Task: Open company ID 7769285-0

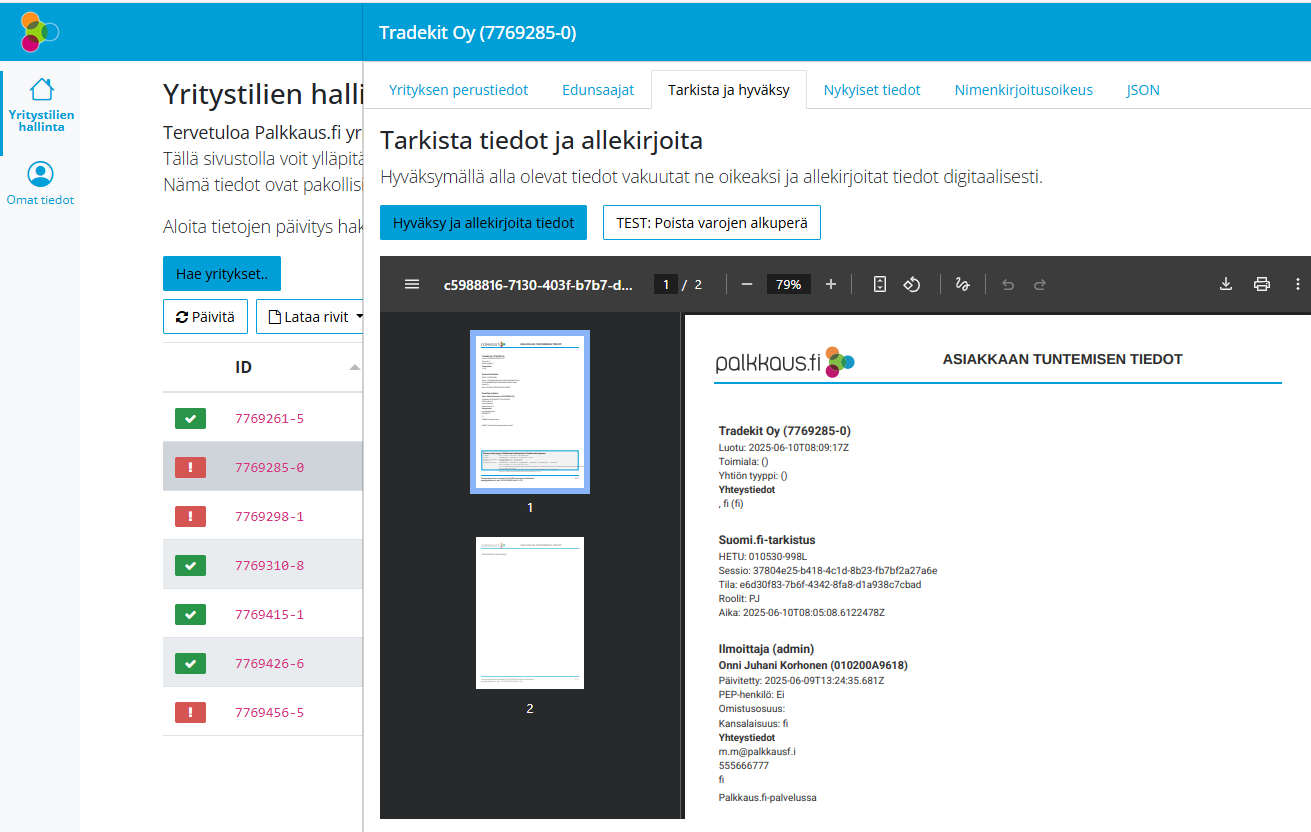Action: [269, 467]
